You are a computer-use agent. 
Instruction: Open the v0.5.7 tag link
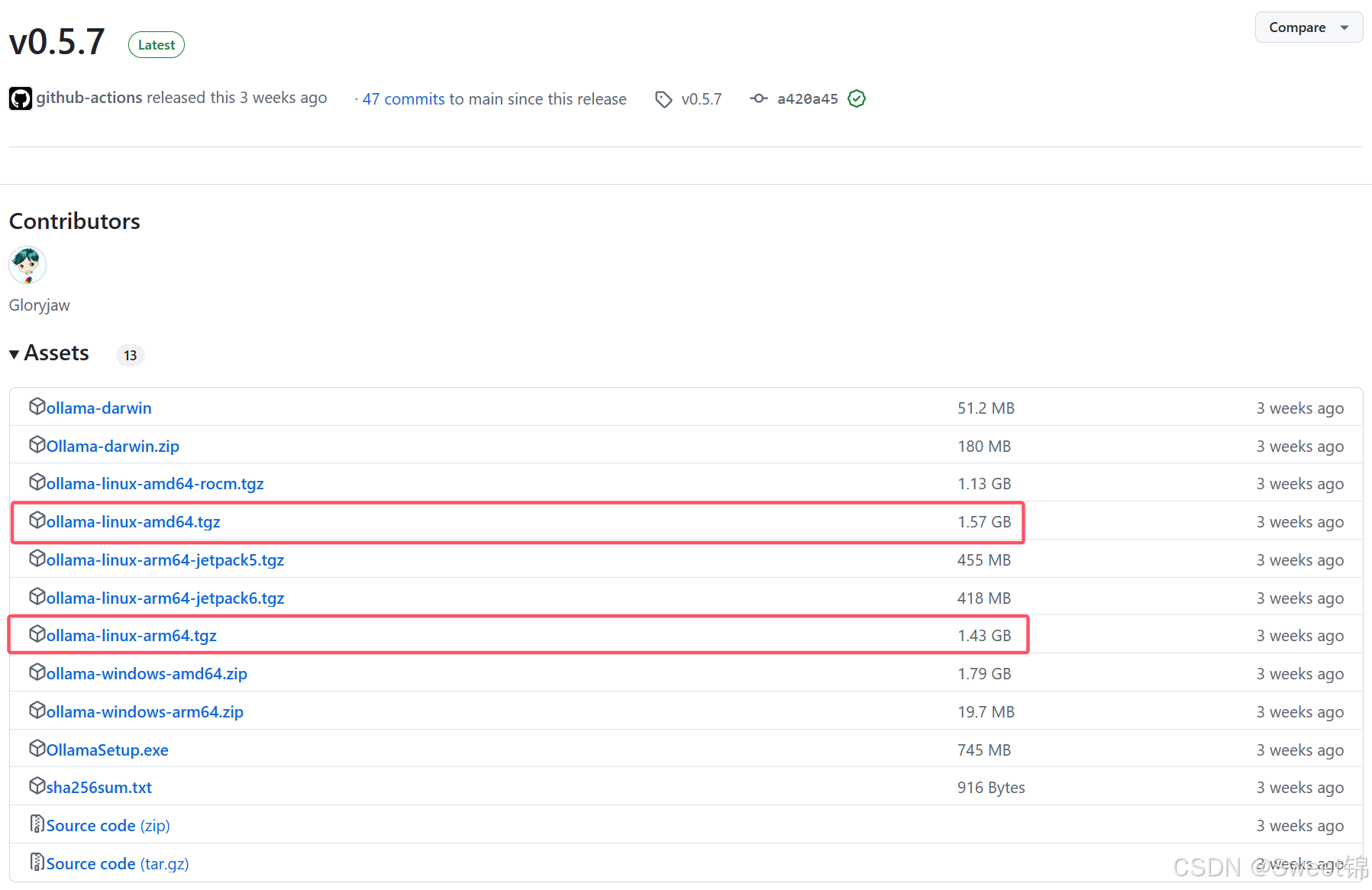(x=701, y=99)
